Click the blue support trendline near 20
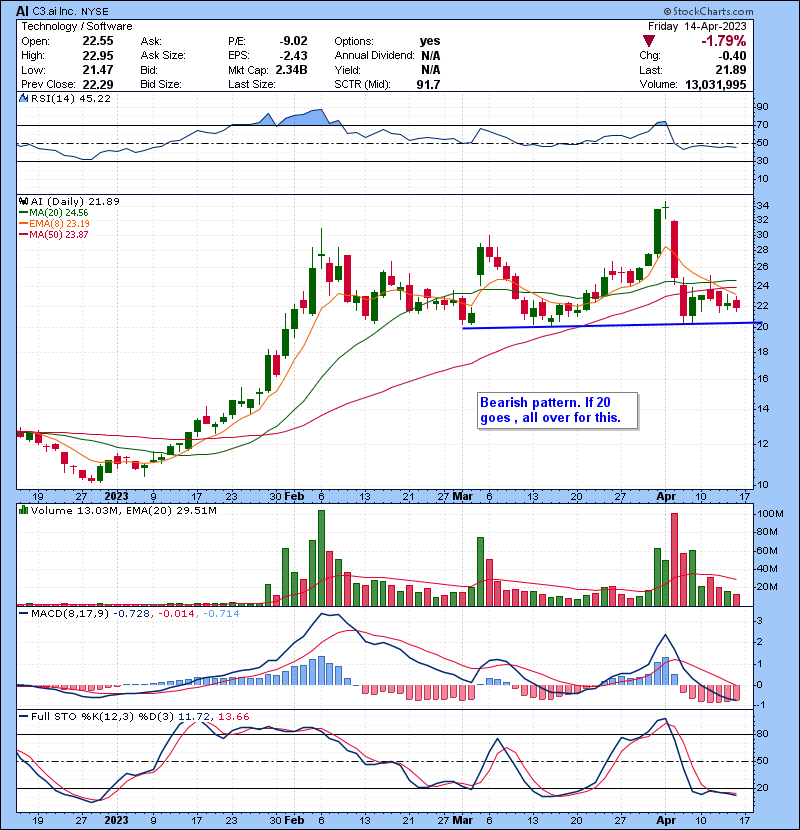 [612, 326]
